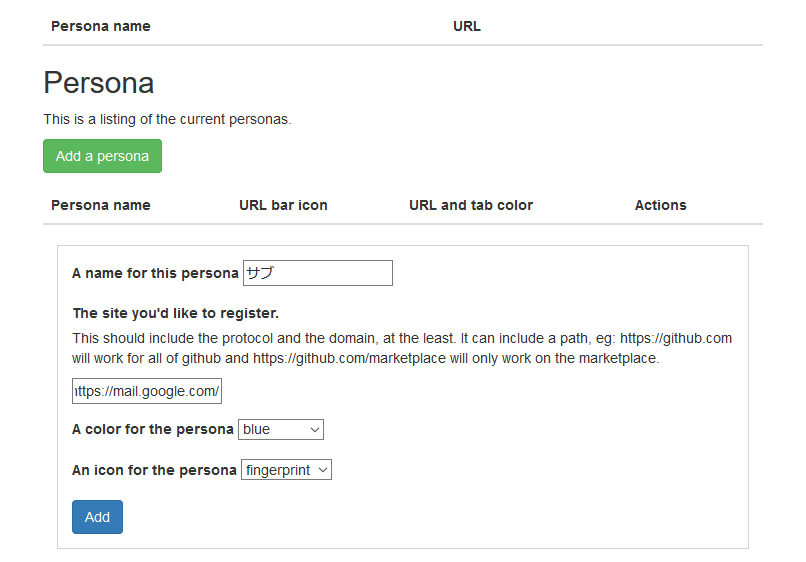Select the URL and tab color column header
Screen dimensions: 806x562
(x=471, y=205)
